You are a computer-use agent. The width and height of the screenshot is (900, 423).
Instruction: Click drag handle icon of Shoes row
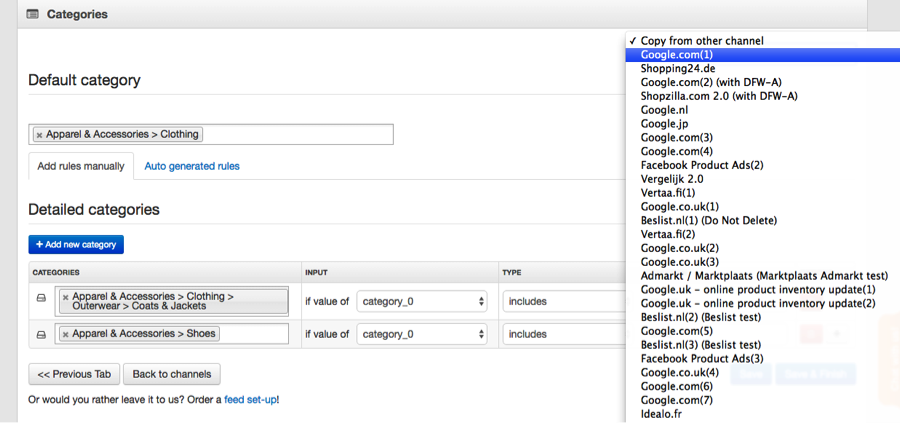pyautogui.click(x=41, y=335)
